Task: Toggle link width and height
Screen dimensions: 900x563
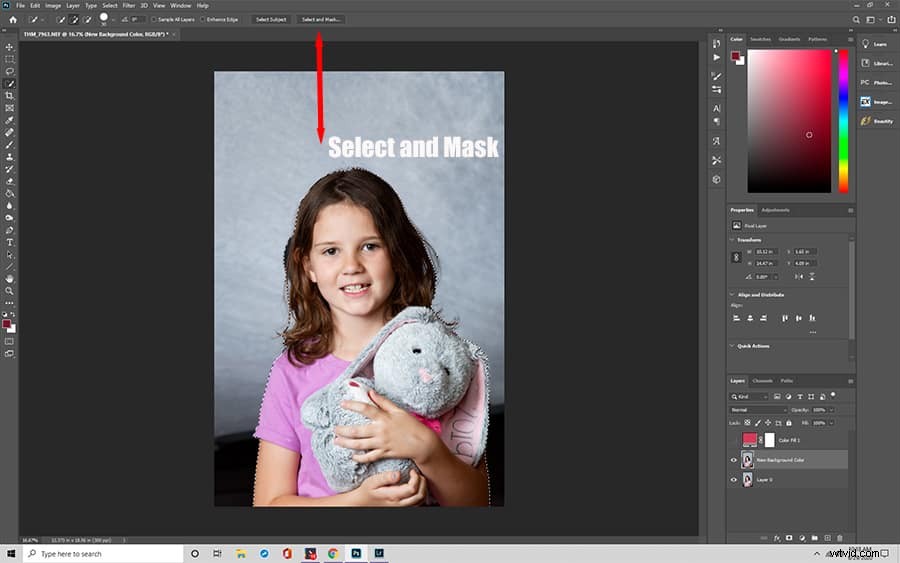Action: (x=736, y=258)
